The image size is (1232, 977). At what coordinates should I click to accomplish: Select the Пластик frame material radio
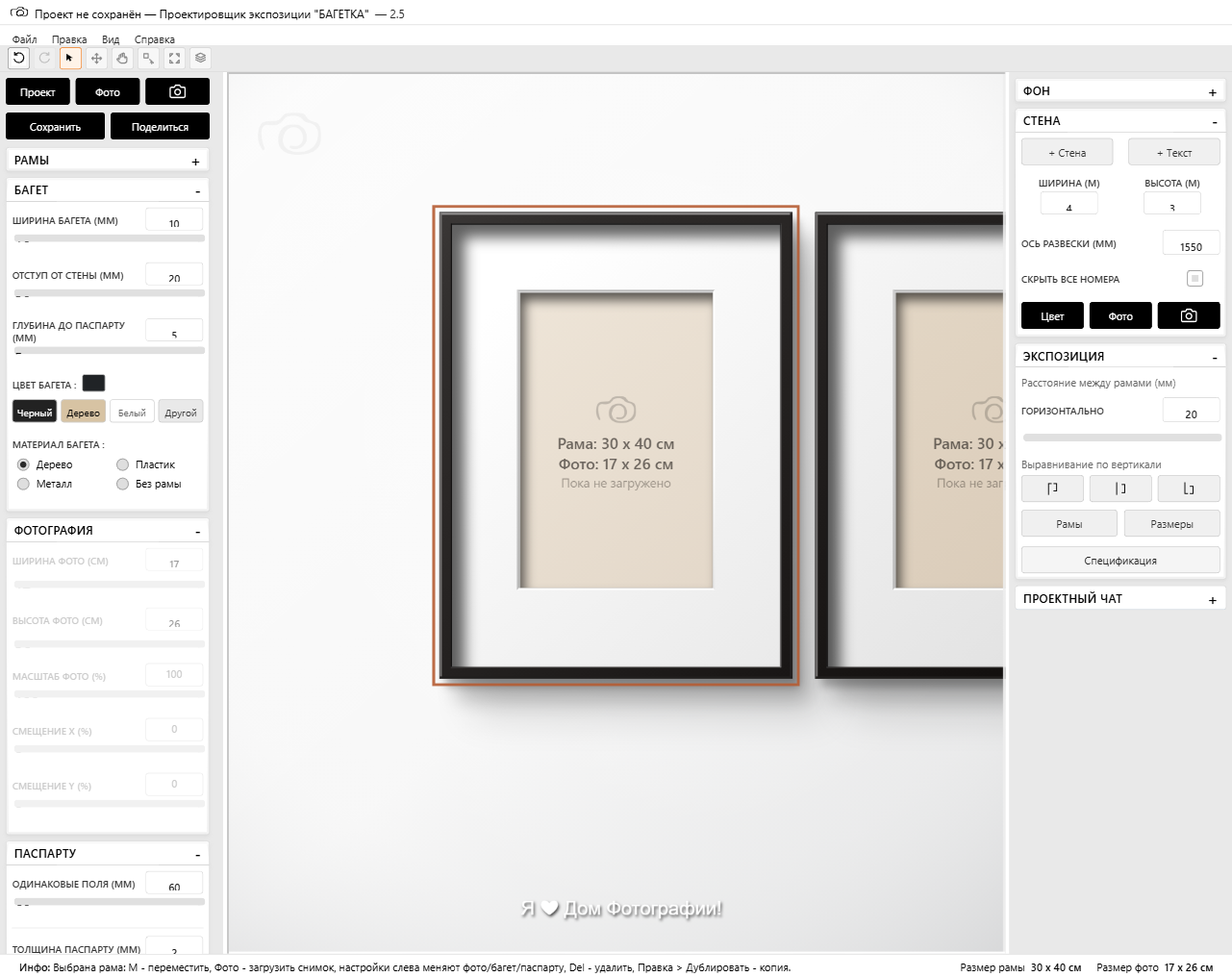click(122, 464)
